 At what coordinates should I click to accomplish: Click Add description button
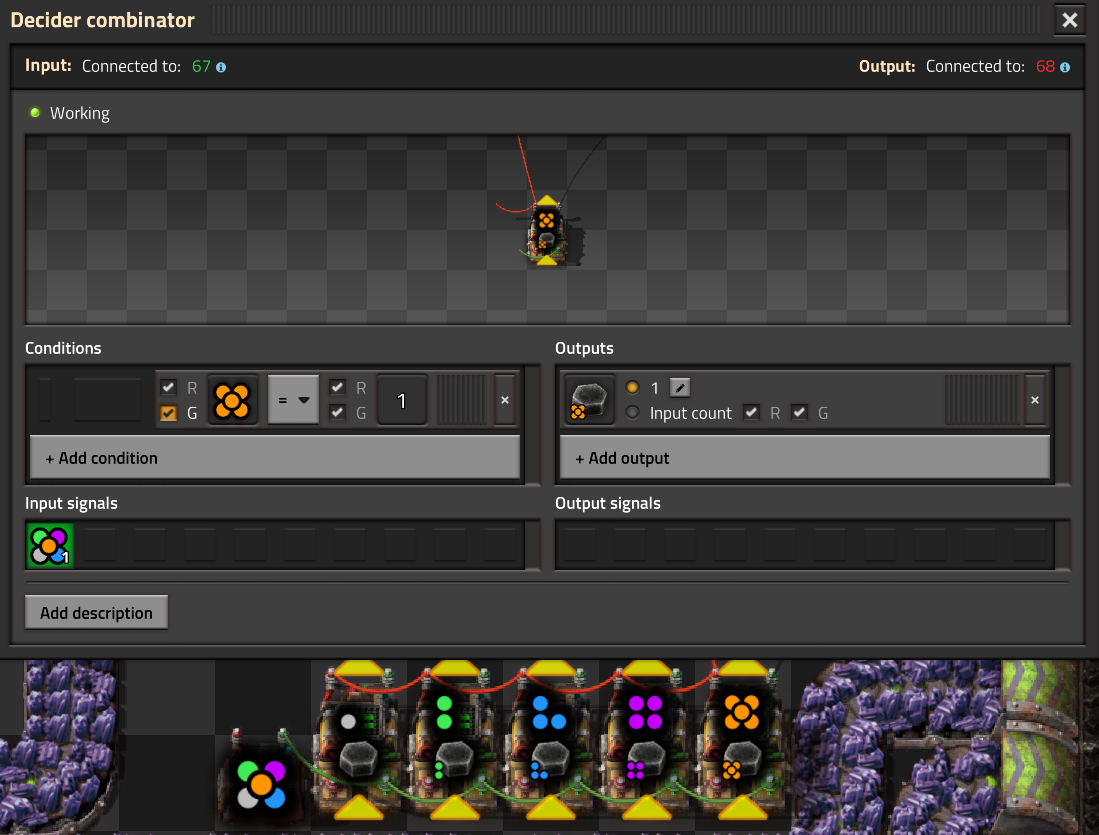pos(96,613)
